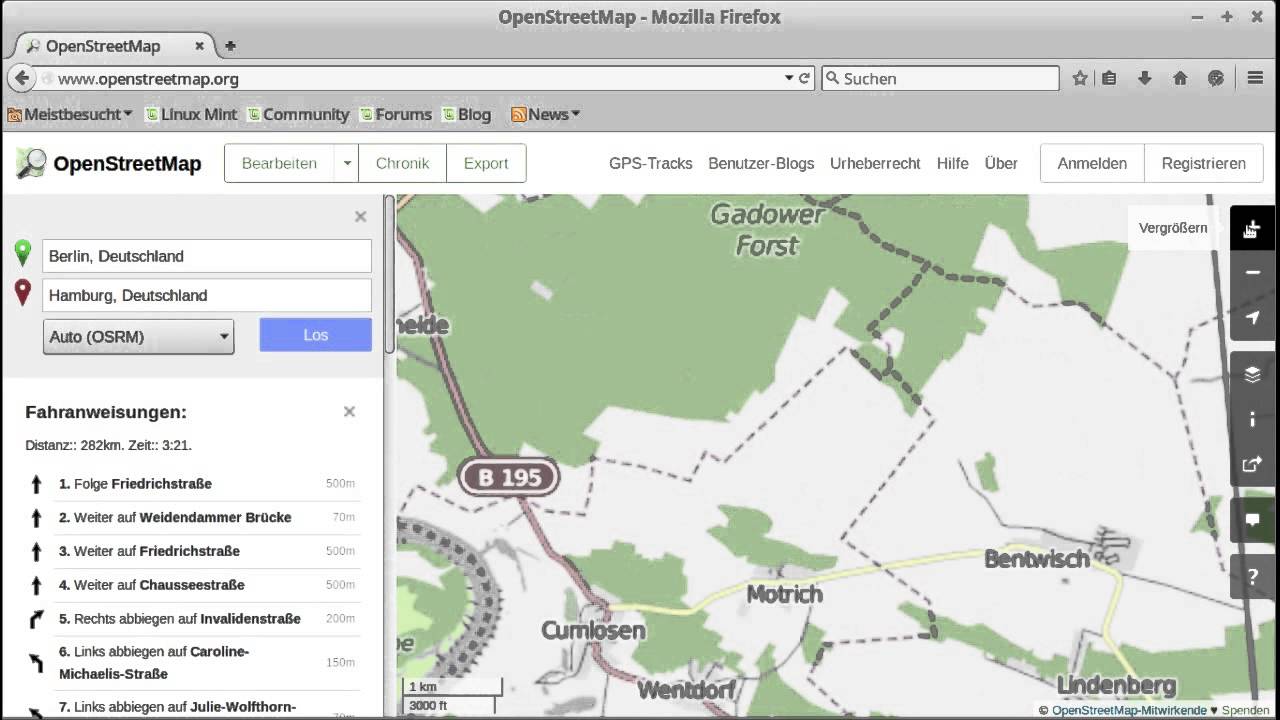Select step 5 Rechts abbiegen auf Invalidenstraße
Image resolution: width=1280 pixels, height=720 pixels.
[192, 619]
